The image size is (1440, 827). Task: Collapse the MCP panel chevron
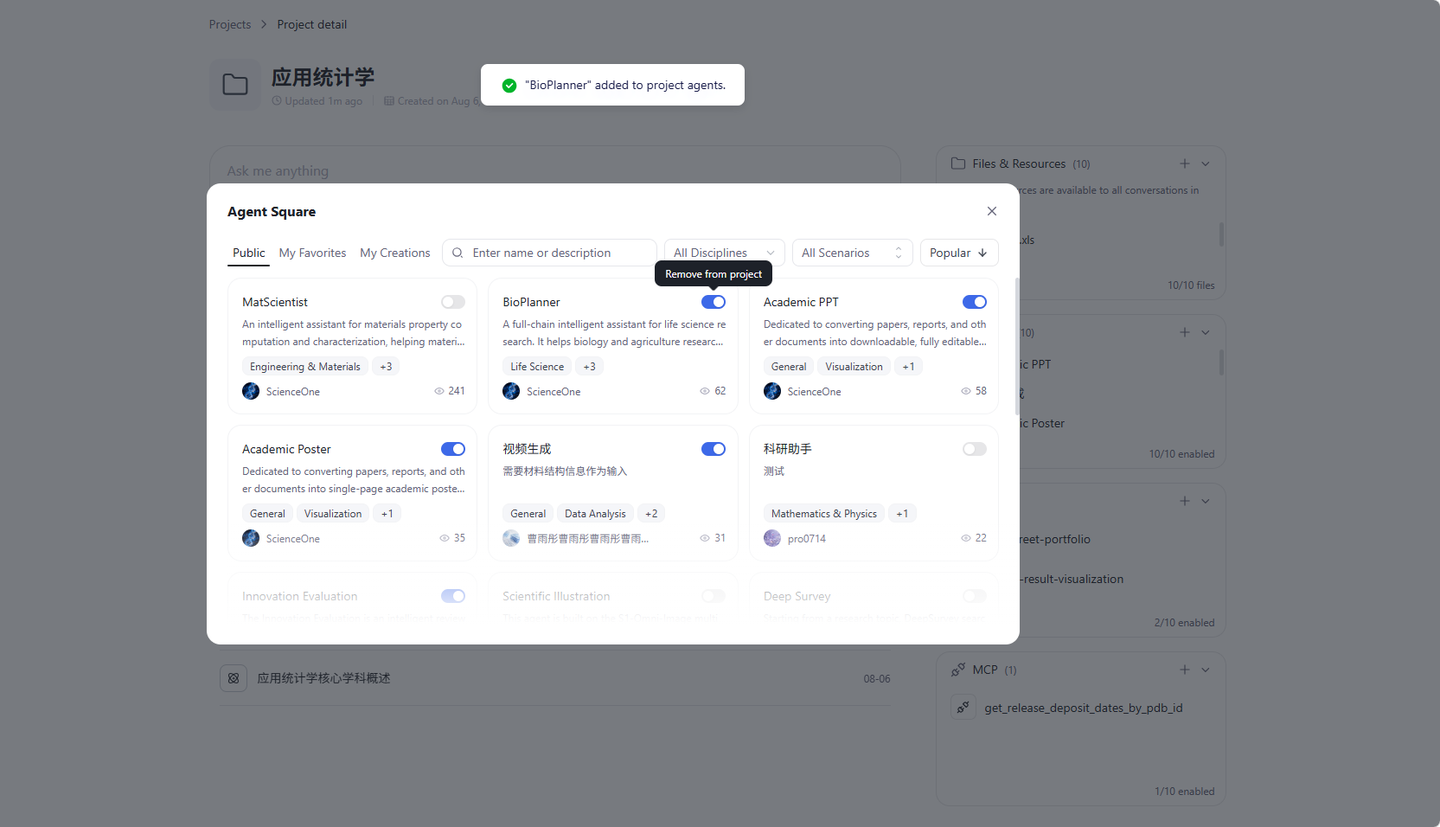[x=1205, y=669]
